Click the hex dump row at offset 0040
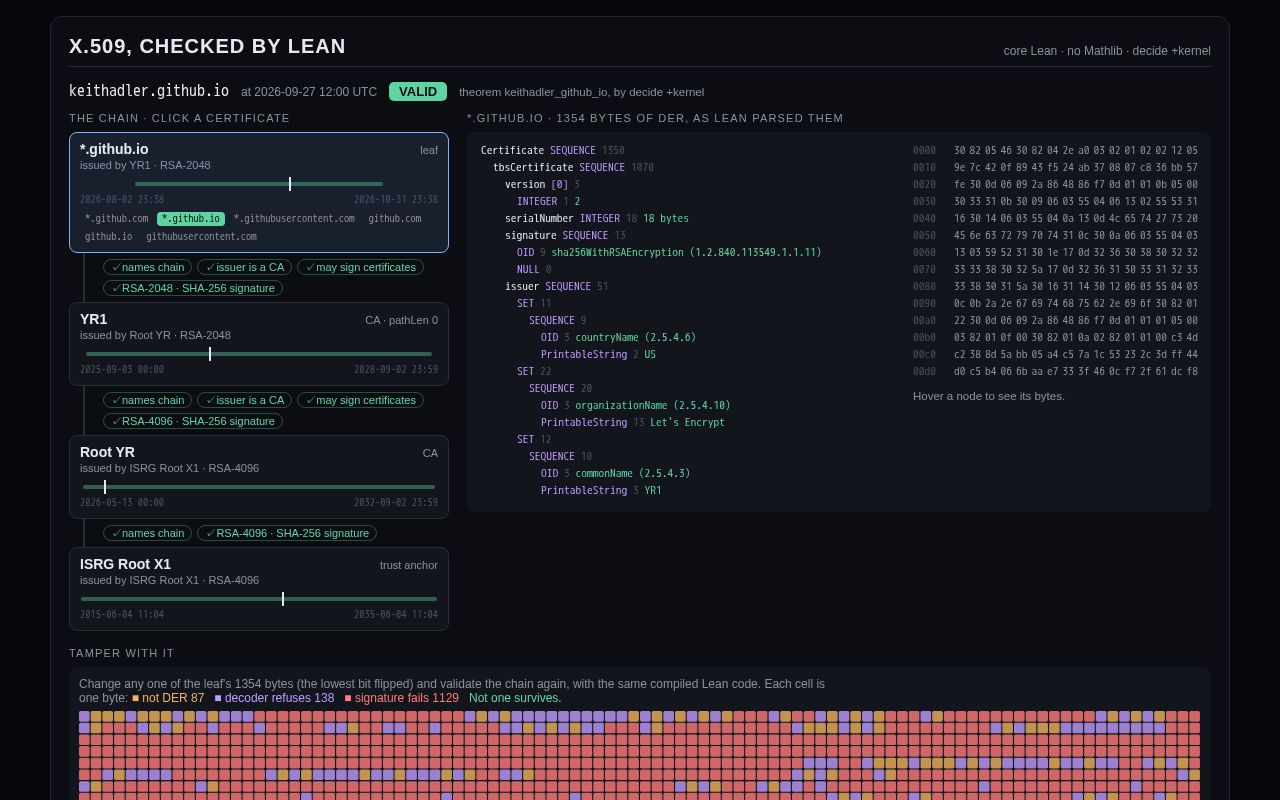1280x800 pixels. pyautogui.click(x=1055, y=219)
